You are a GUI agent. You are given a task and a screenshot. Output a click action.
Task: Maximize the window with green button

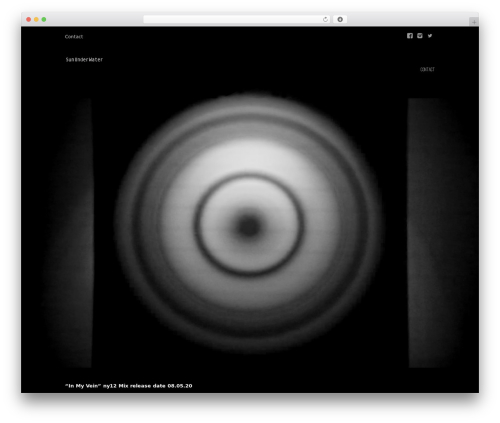[x=44, y=19]
